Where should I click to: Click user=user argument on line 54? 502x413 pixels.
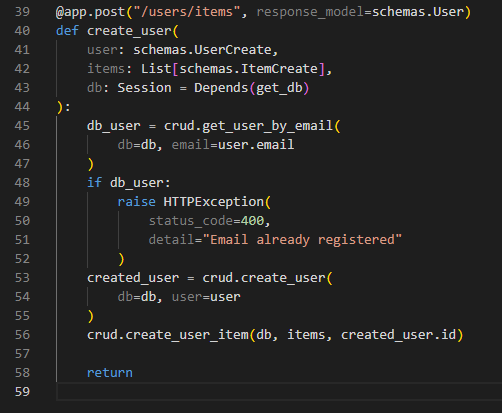click(x=206, y=297)
